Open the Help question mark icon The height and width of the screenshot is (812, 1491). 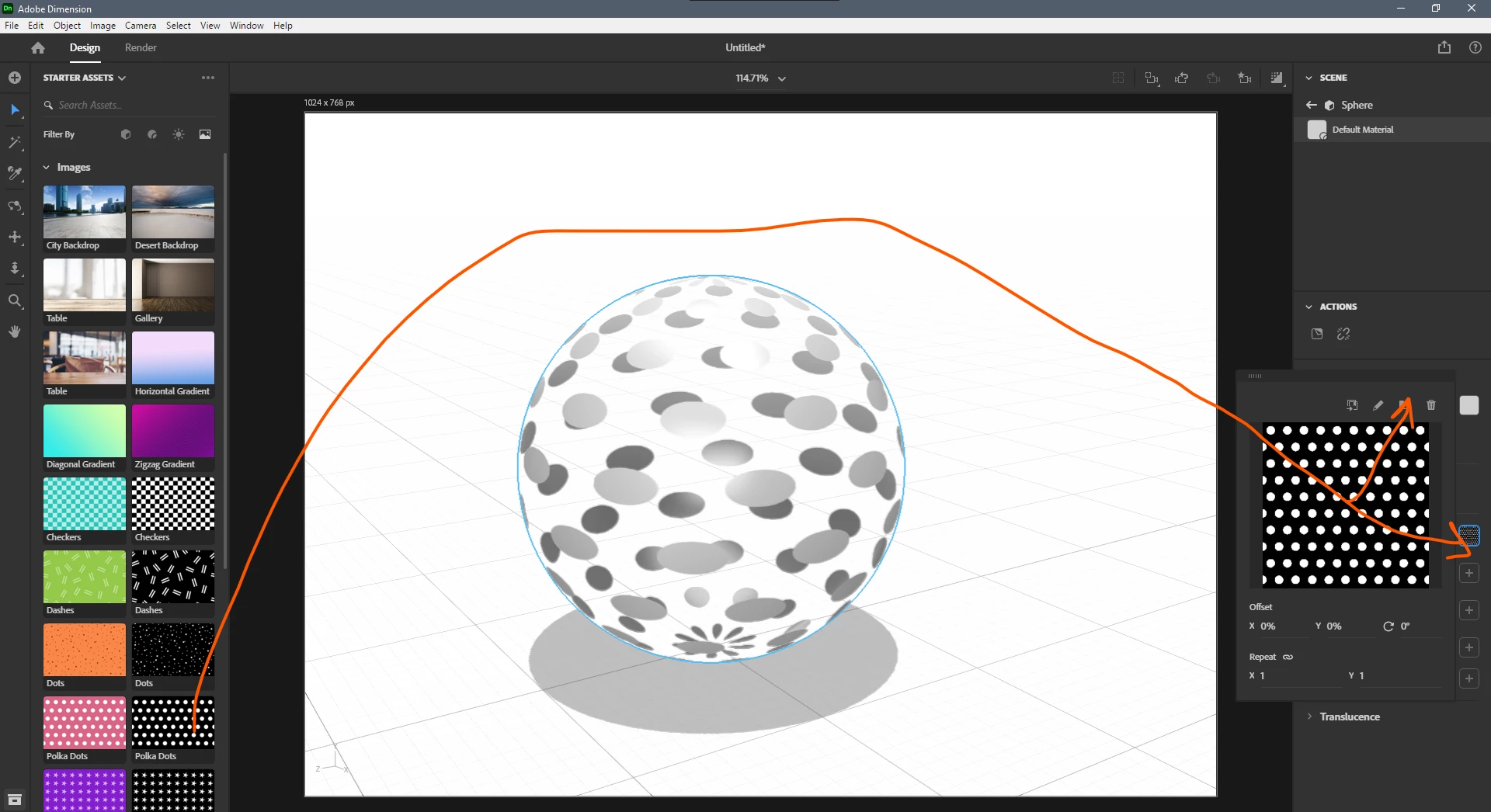point(1475,47)
